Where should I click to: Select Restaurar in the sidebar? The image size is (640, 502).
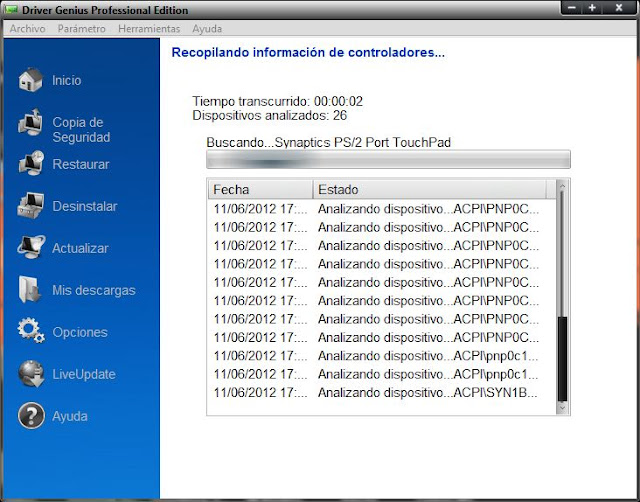[x=81, y=164]
